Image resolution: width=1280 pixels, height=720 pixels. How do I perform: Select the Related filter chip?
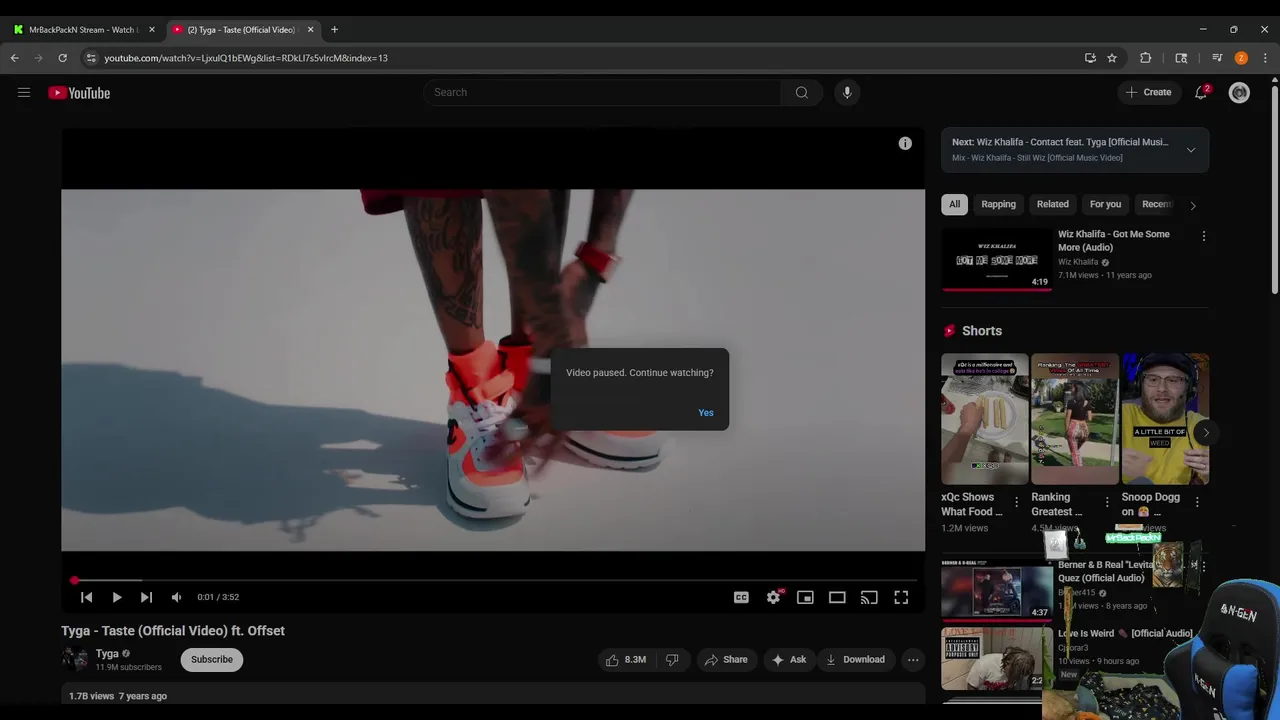tap(1052, 204)
